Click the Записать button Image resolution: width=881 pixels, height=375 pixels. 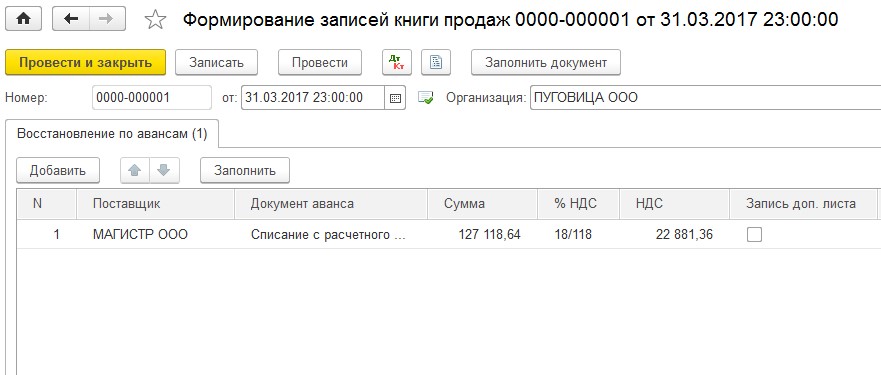pos(216,62)
